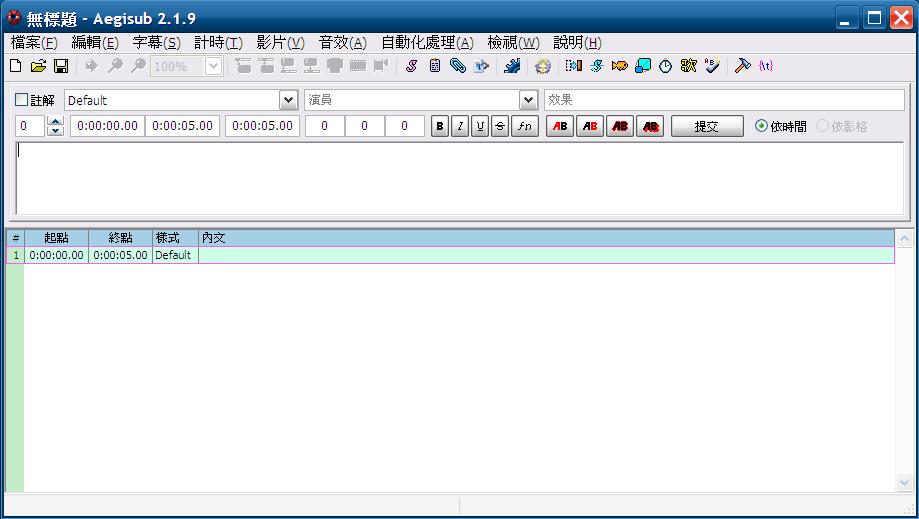Viewport: 919px width, 519px height.
Task: Click the 起點 column header
Action: pyautogui.click(x=56, y=238)
